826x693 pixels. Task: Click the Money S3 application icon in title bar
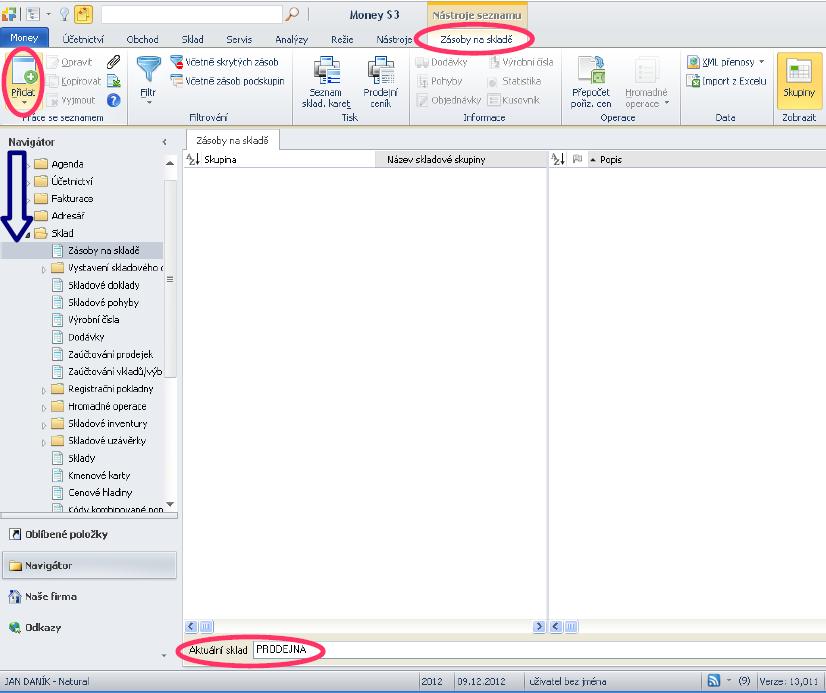tap(9, 14)
